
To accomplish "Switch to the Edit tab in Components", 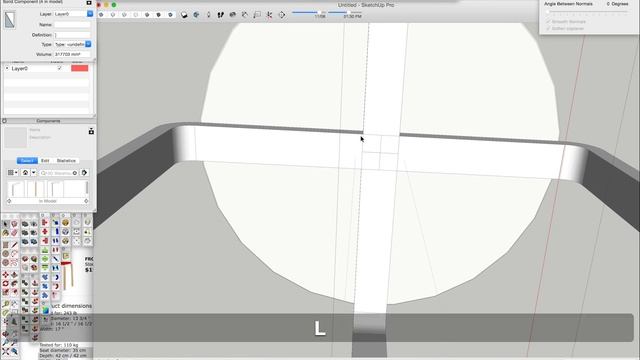I will tap(45, 160).
